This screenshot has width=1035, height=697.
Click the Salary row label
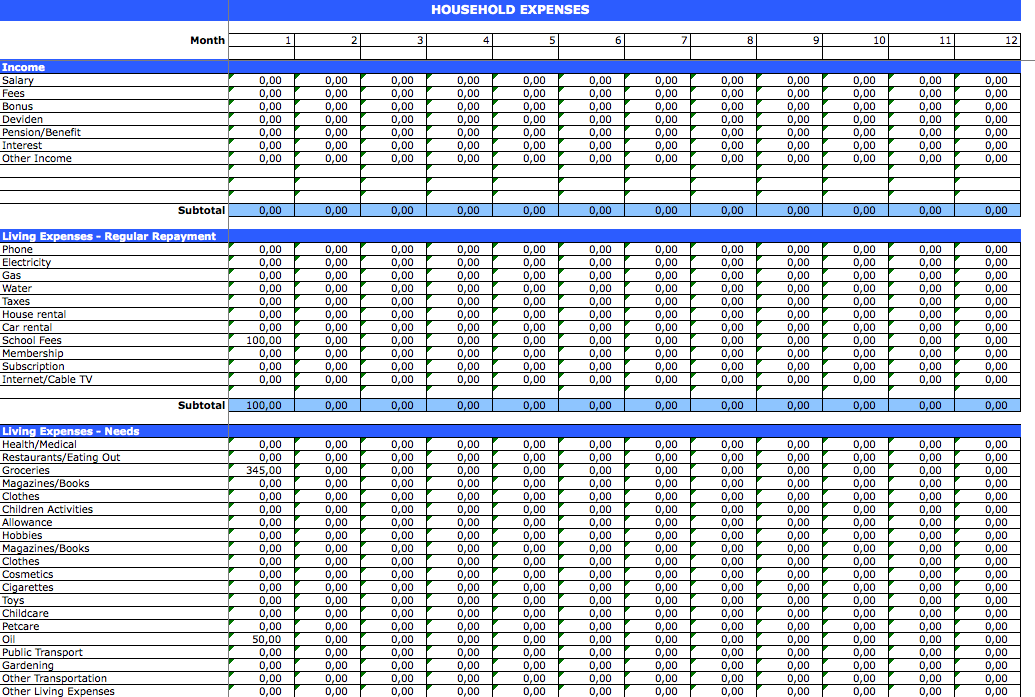[18, 80]
